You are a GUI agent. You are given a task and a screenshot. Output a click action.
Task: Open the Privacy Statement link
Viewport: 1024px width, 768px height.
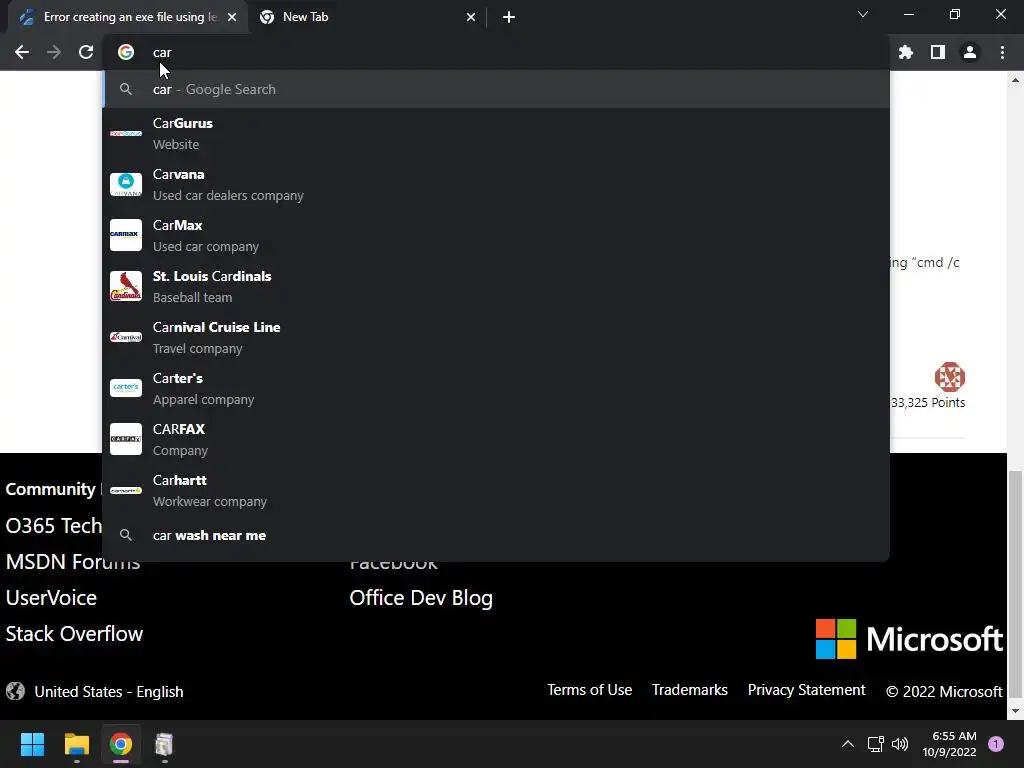coord(807,690)
